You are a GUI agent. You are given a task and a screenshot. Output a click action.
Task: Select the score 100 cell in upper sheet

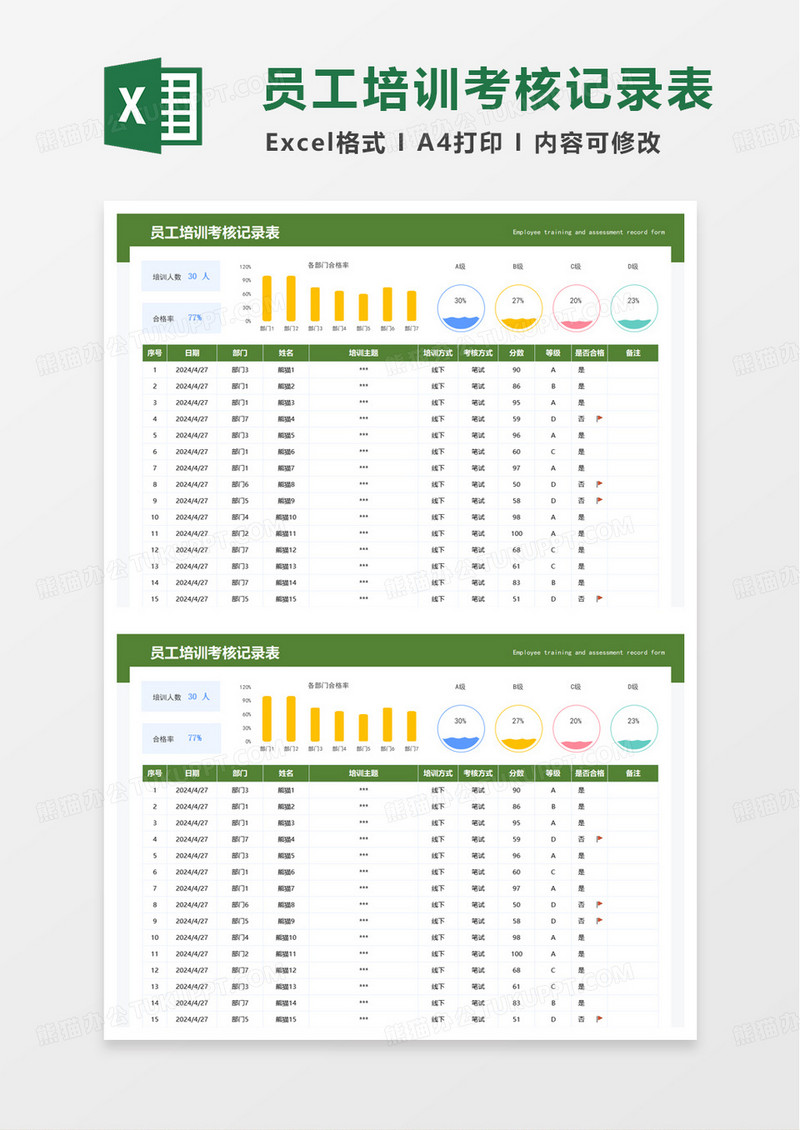517,533
